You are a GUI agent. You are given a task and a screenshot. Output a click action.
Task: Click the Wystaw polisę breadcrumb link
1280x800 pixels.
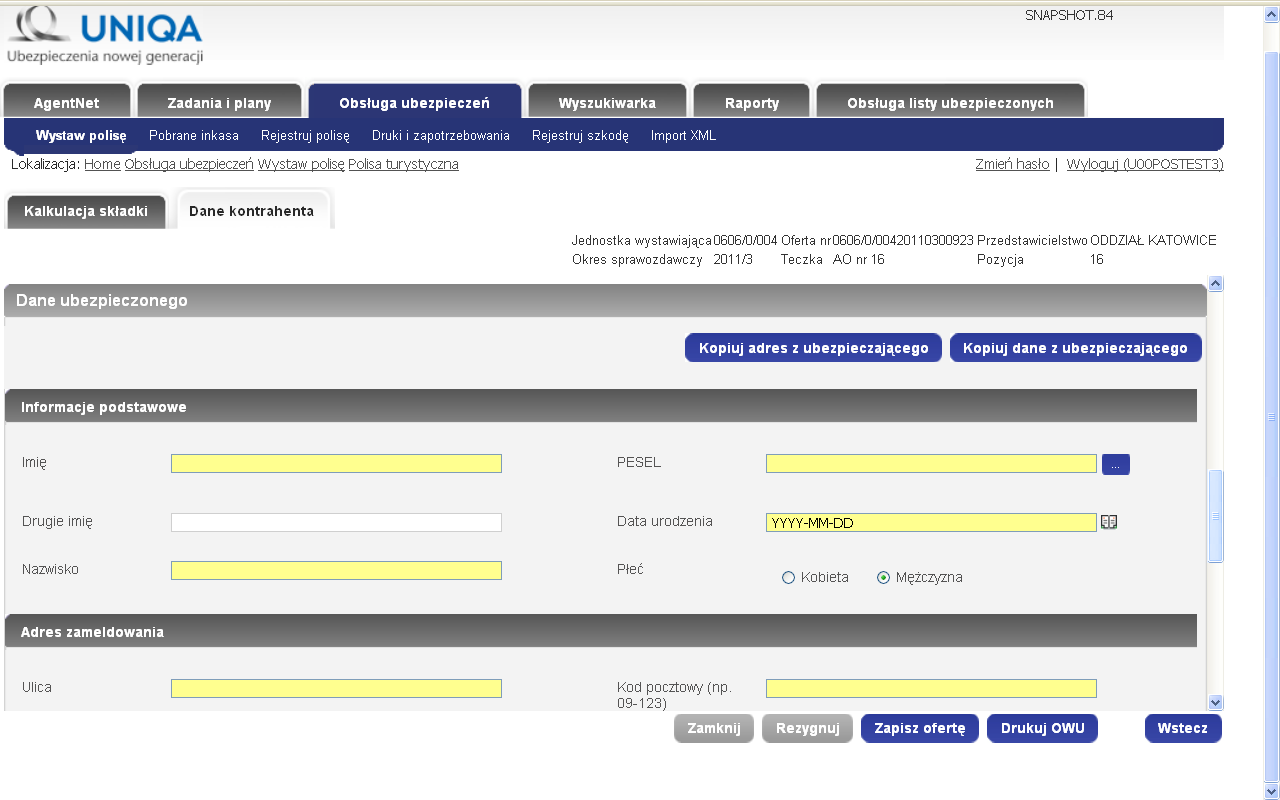click(x=301, y=164)
